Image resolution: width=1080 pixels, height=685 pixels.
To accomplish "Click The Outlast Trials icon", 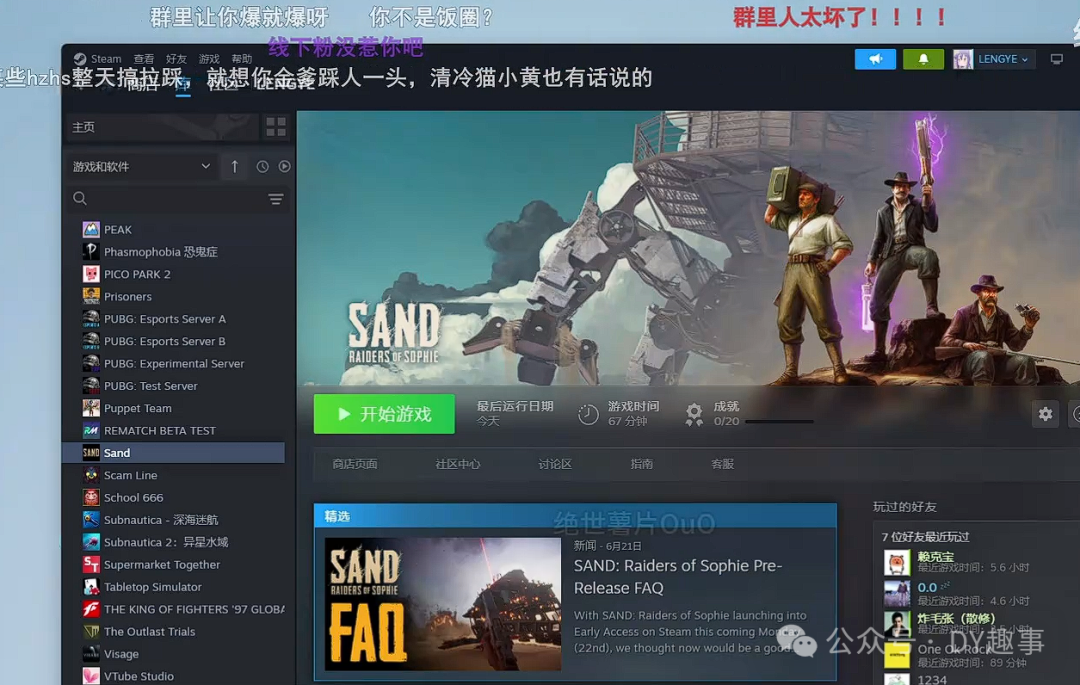I will 91,632.
